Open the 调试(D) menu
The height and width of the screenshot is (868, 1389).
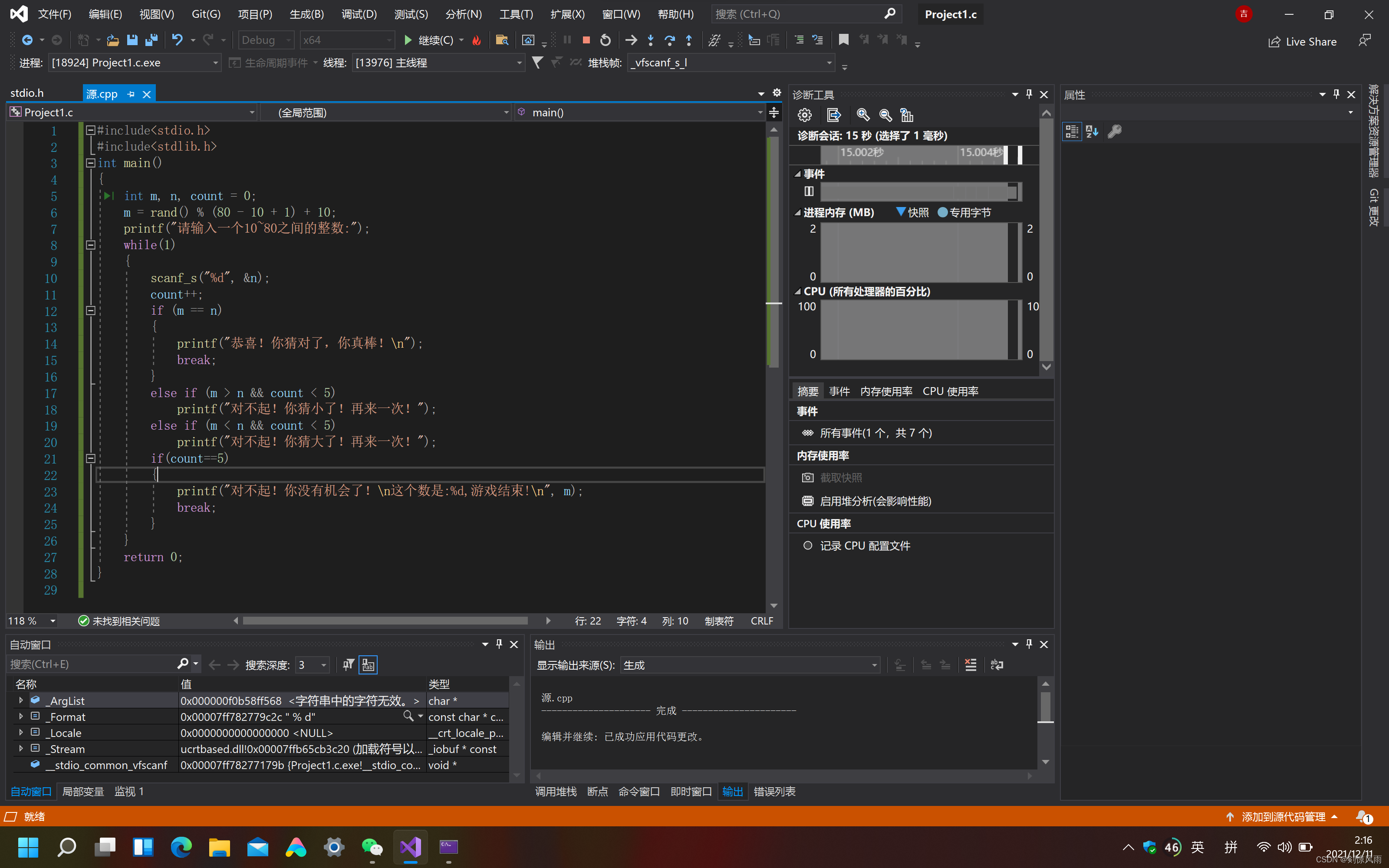359,14
